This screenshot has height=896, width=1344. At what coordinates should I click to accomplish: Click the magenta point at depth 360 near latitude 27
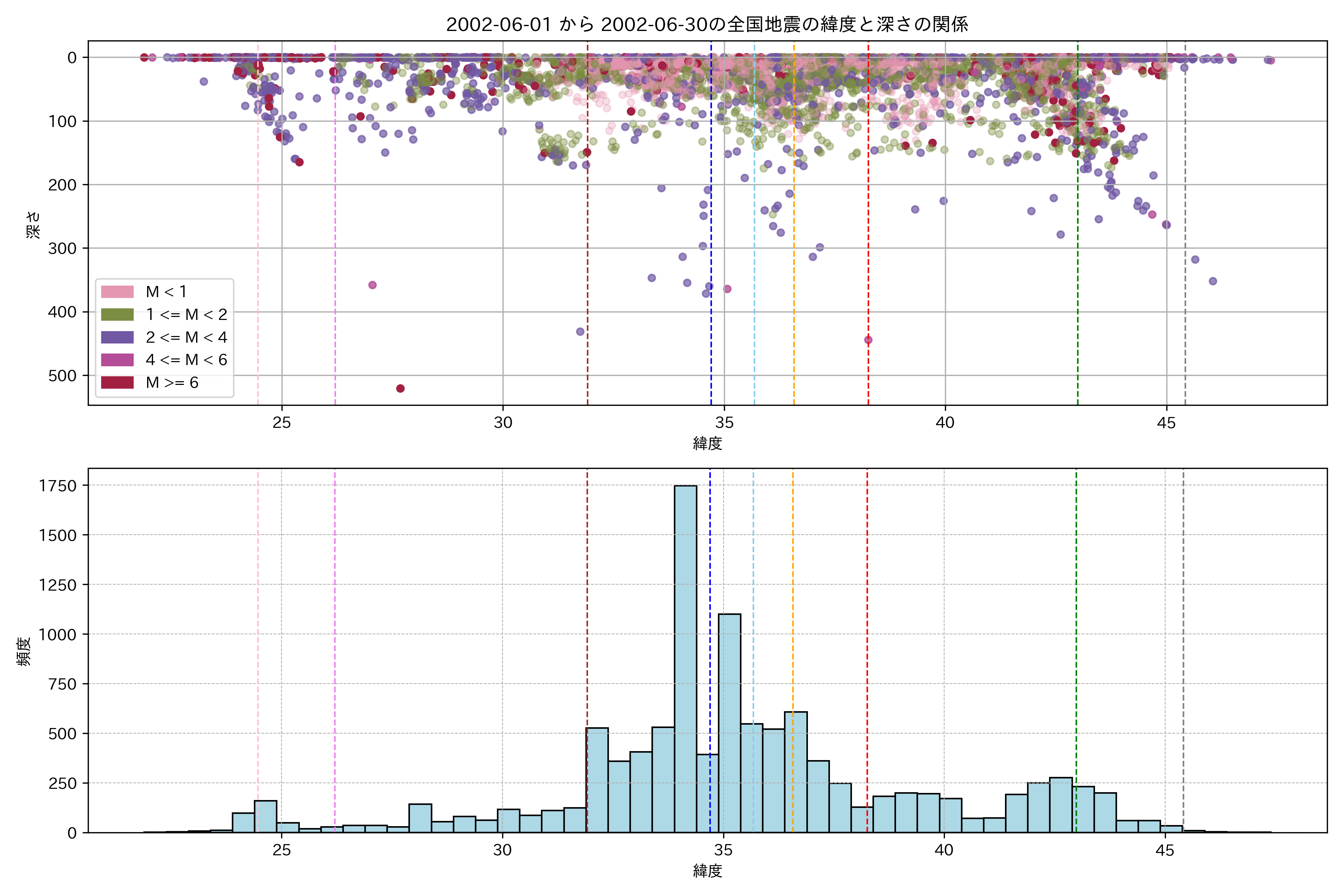point(372,285)
